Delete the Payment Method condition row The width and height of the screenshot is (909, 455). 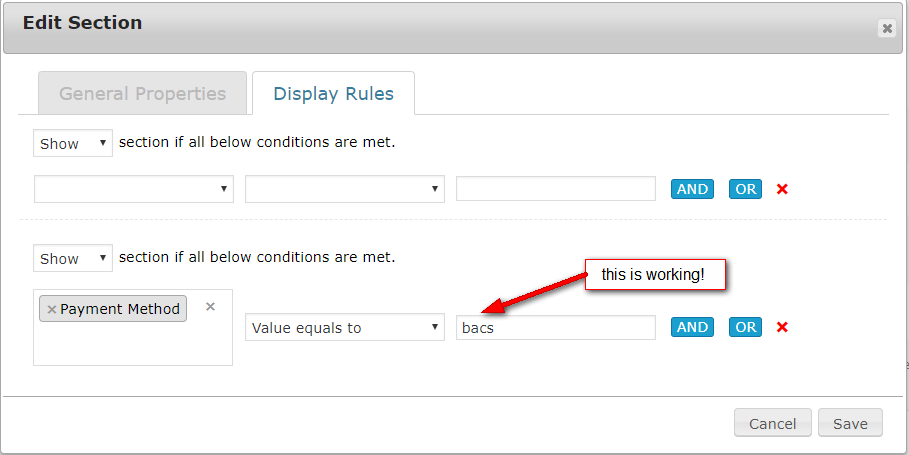(x=782, y=327)
